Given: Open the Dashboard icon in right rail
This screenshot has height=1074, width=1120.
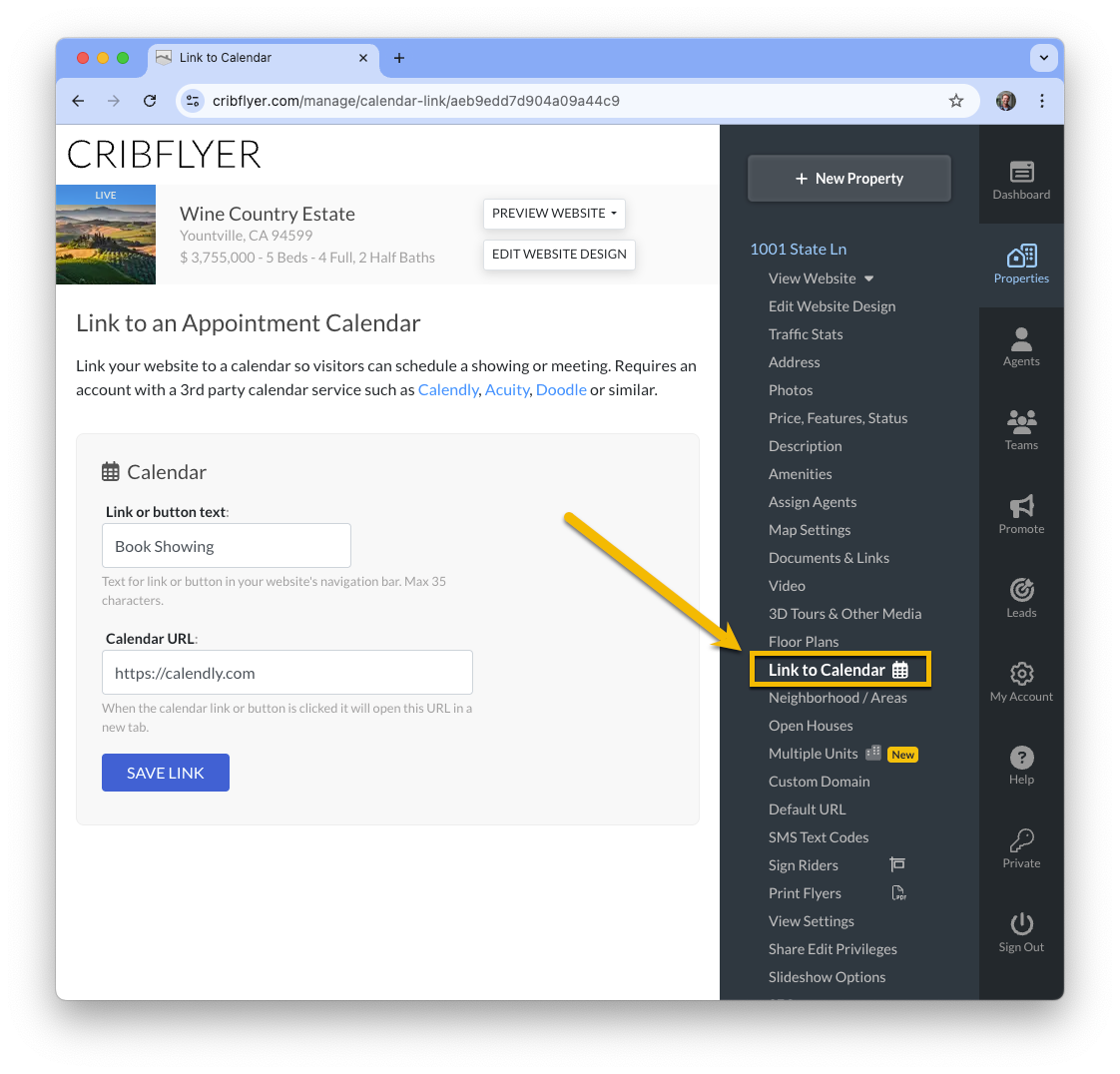Looking at the screenshot, I should pos(1021,172).
